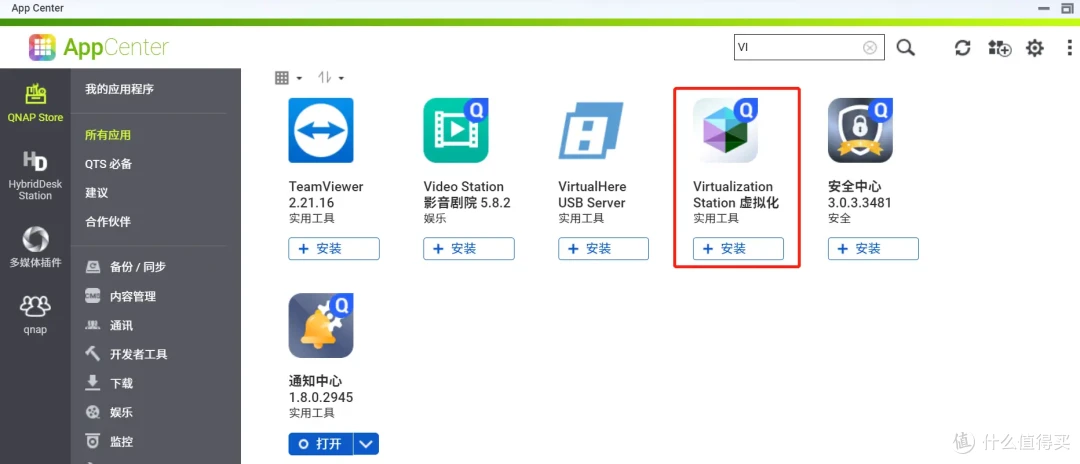Click the search magnifier icon

pos(906,48)
